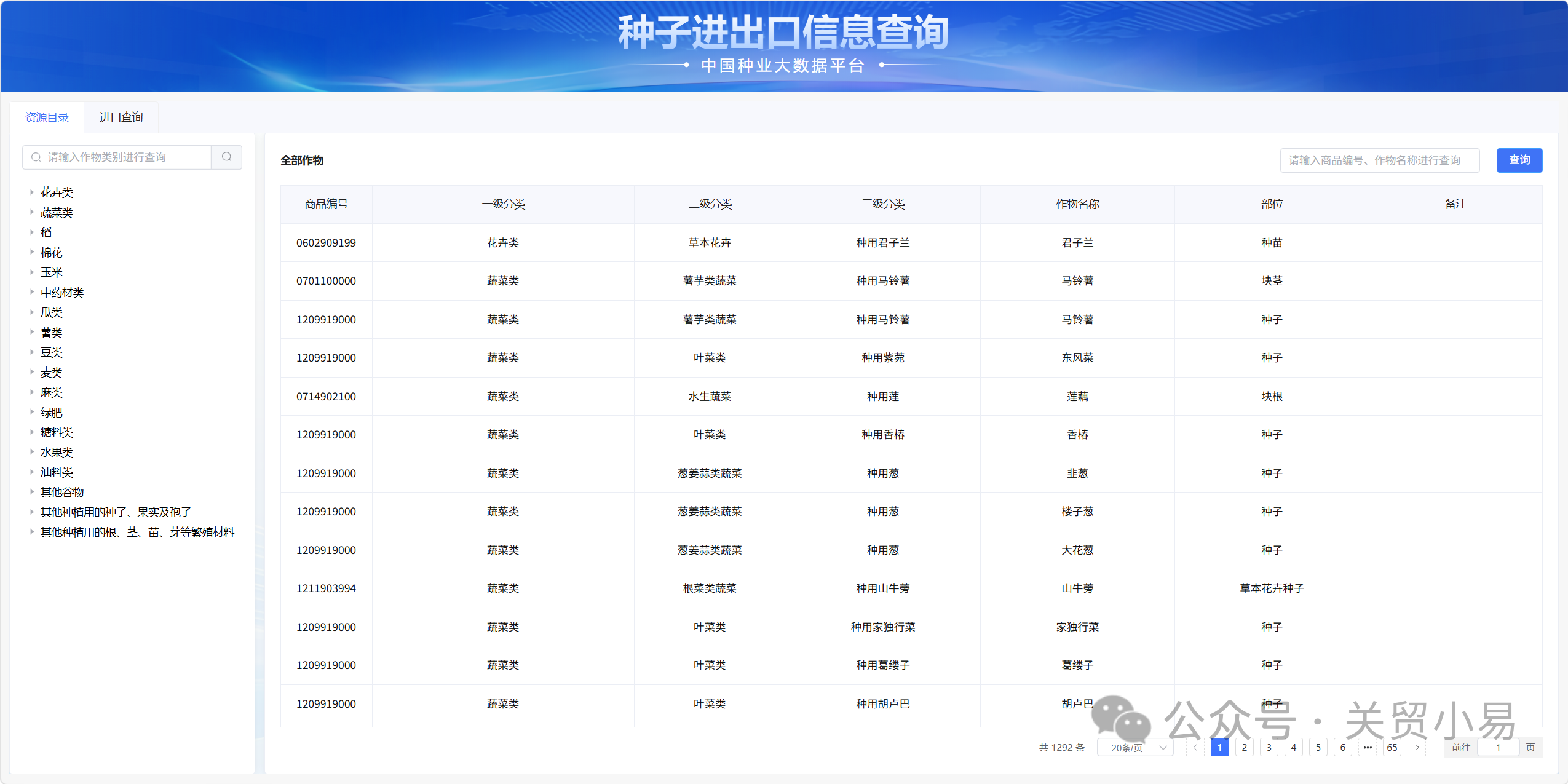
Task: Focus the crop category search field
Action: pos(117,157)
